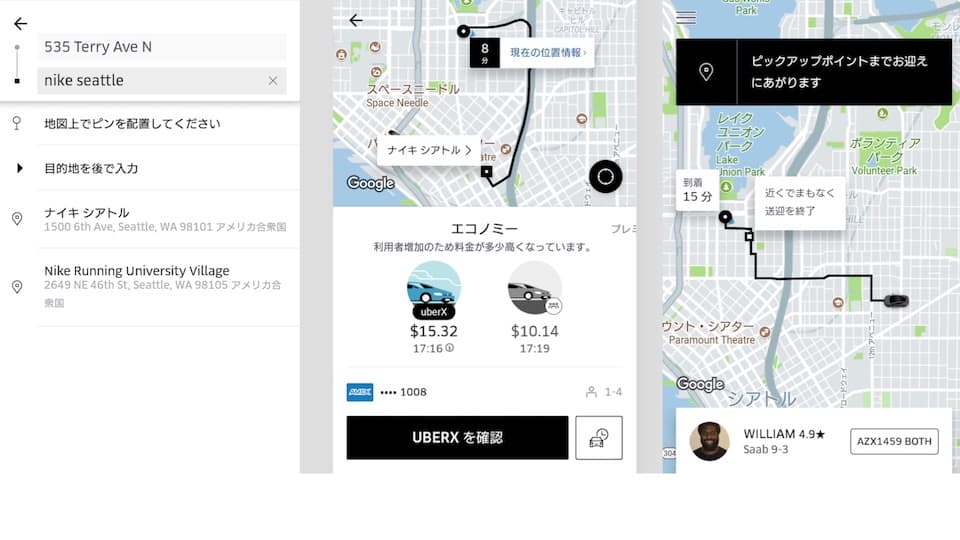Viewport: 960px width, 540px height.
Task: Select ナイキ シアトル 1500 6th Ave result
Action: (150, 219)
